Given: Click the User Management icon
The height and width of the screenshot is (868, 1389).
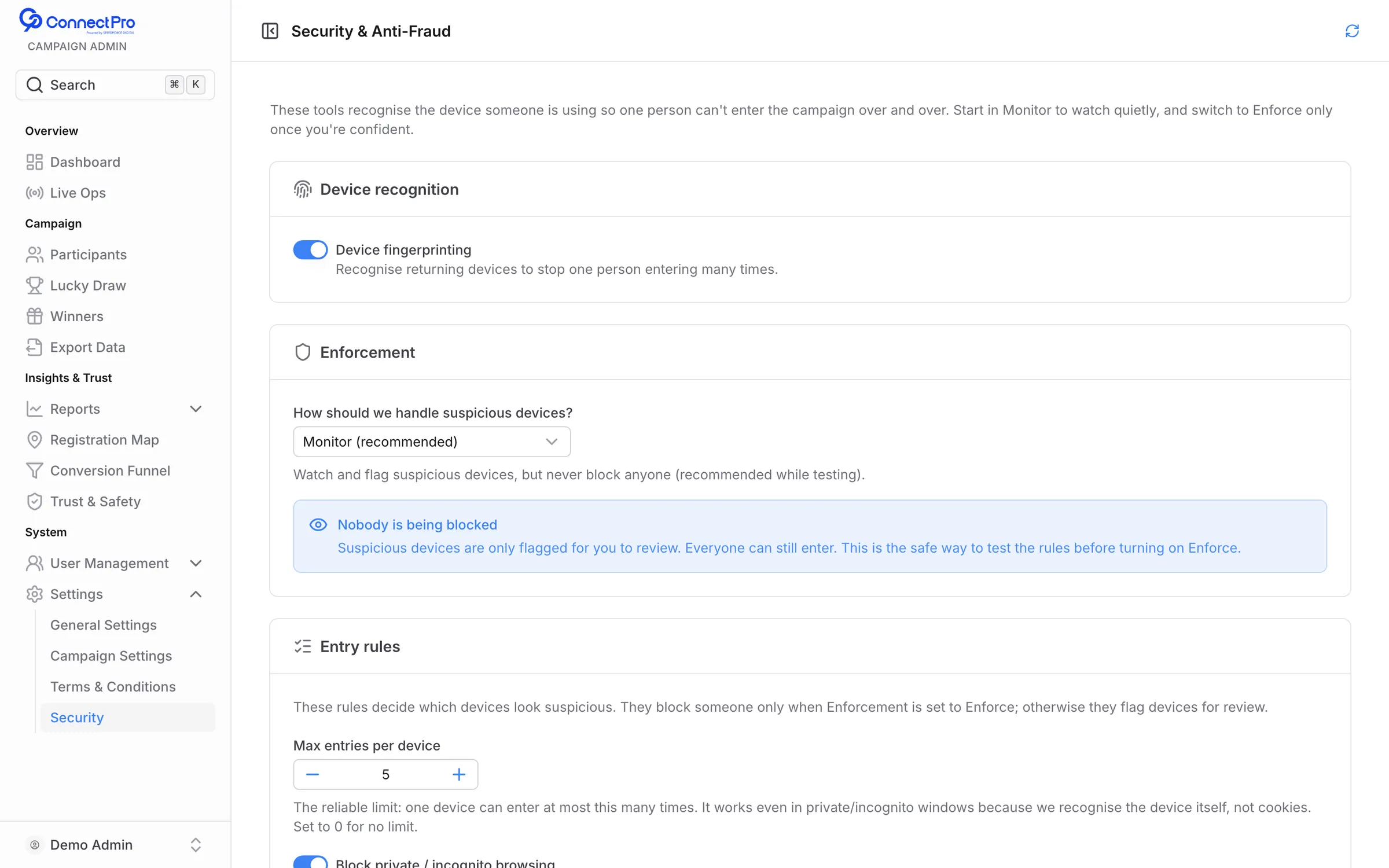Looking at the screenshot, I should [35, 563].
